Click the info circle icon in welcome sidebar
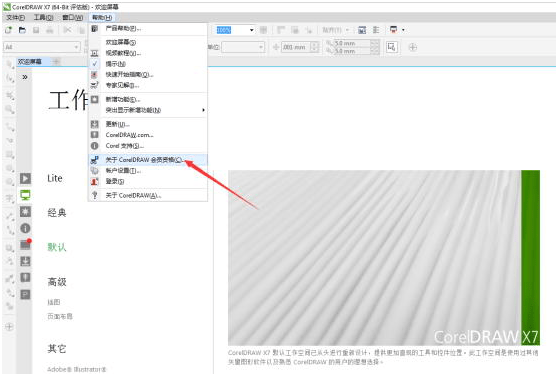The height and width of the screenshot is (376, 558). click(25, 228)
